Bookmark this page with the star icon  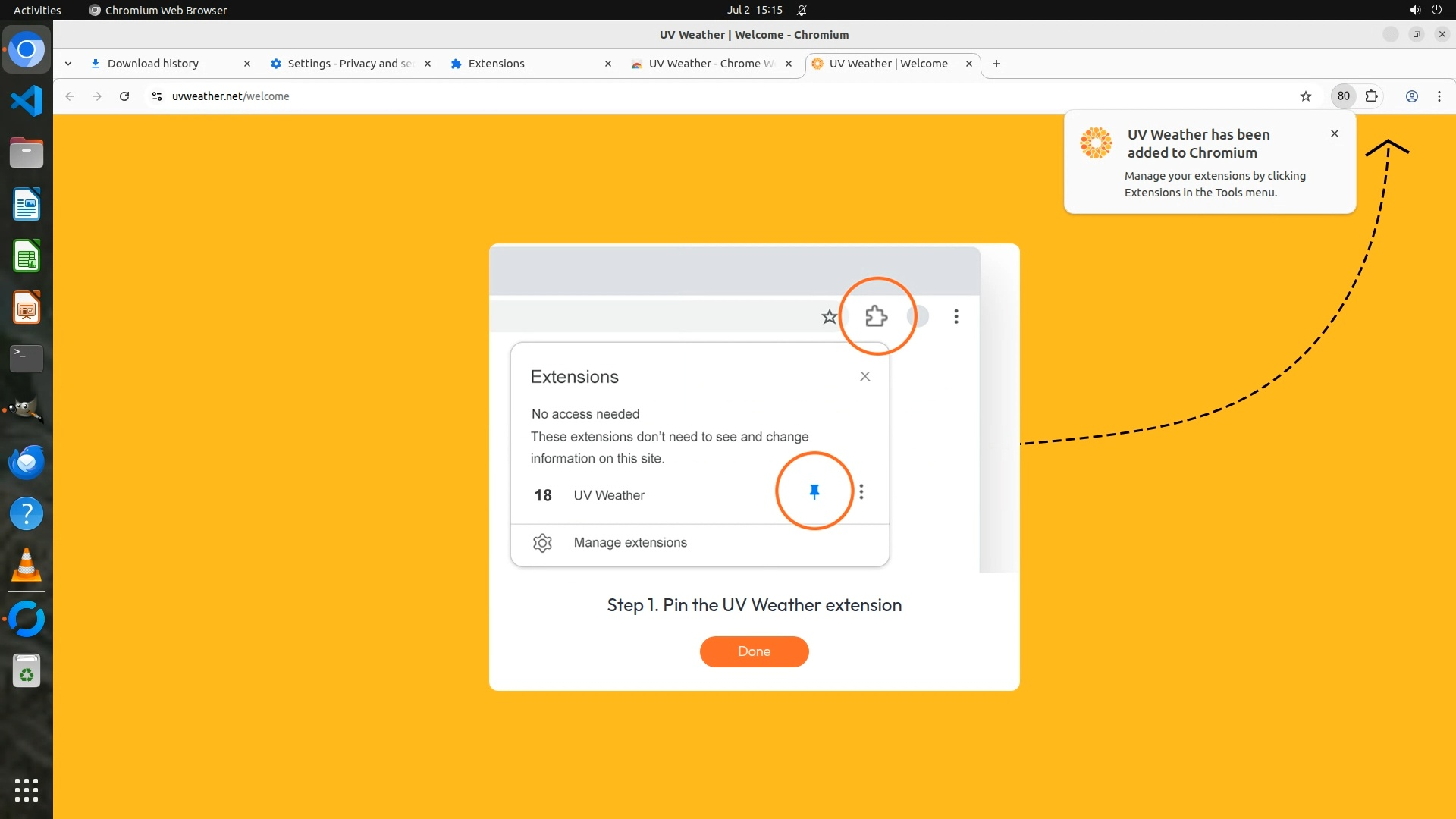pos(1305,96)
